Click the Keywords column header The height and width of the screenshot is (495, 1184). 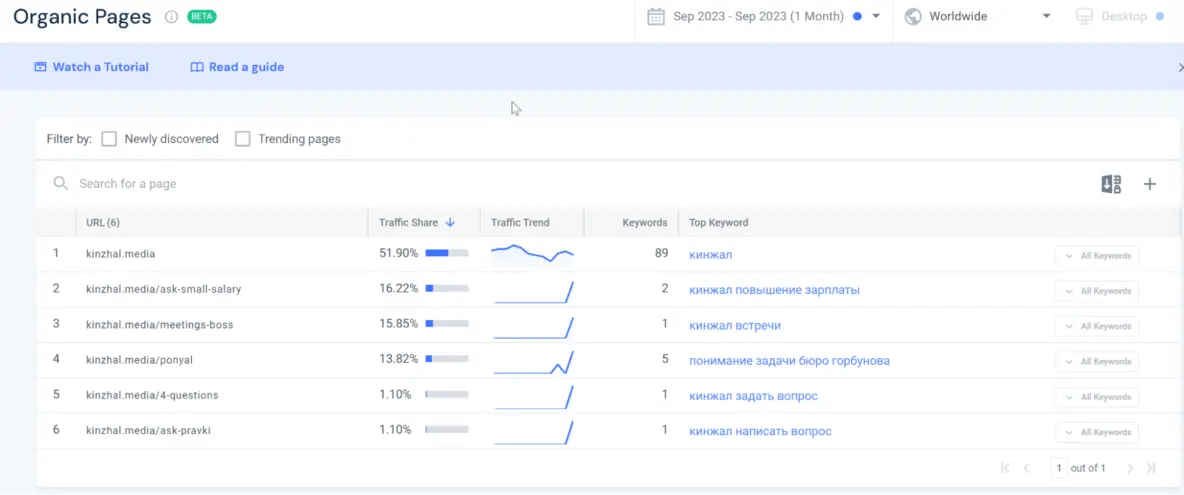click(644, 223)
